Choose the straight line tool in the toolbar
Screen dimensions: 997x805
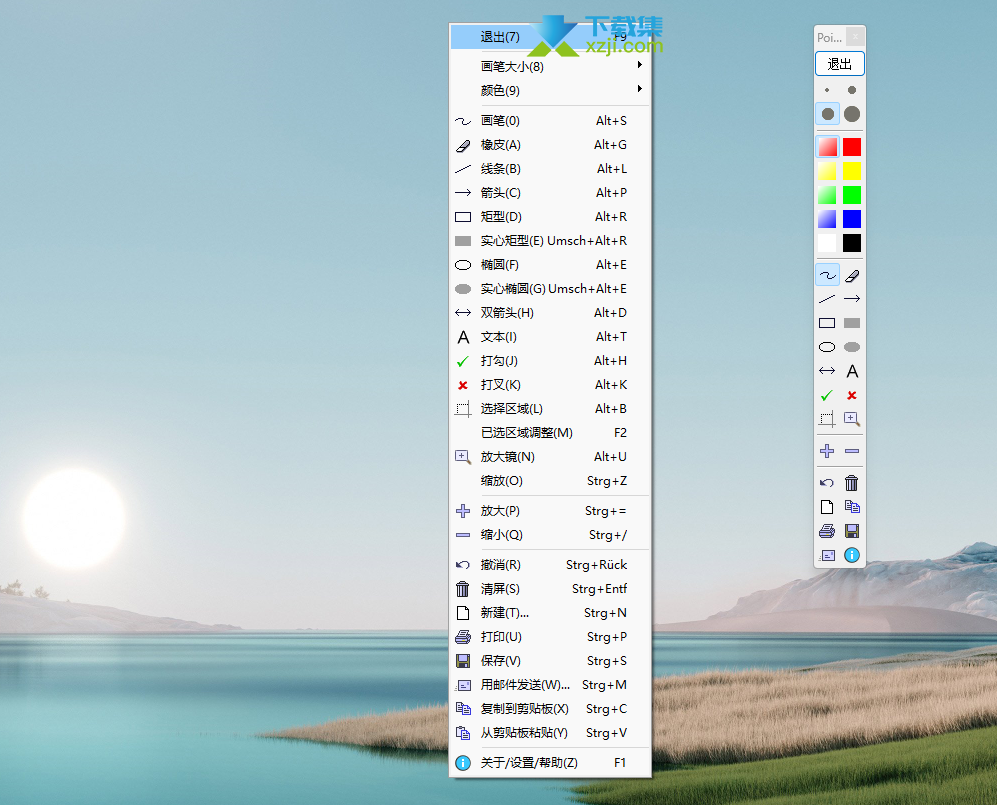click(827, 299)
